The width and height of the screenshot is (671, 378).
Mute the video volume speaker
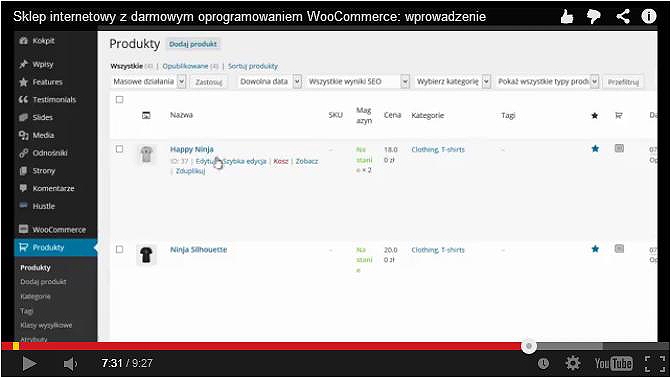tap(70, 364)
